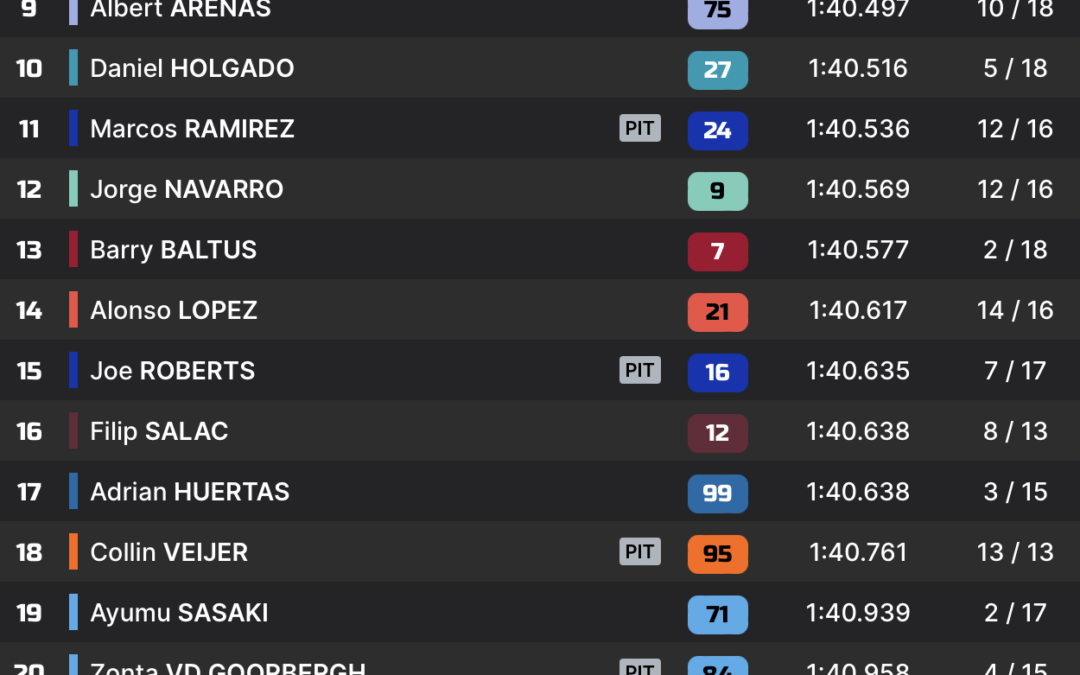Image resolution: width=1080 pixels, height=675 pixels.
Task: Click the PIT badge beside Marcos Ramirez
Action: tap(640, 128)
